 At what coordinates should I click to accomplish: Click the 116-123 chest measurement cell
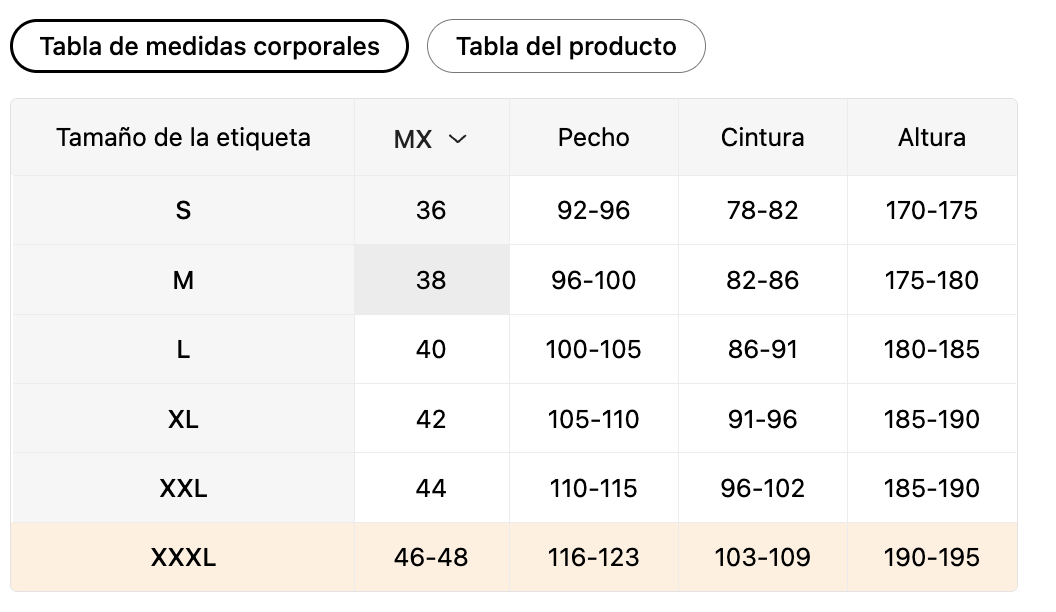tap(593, 557)
